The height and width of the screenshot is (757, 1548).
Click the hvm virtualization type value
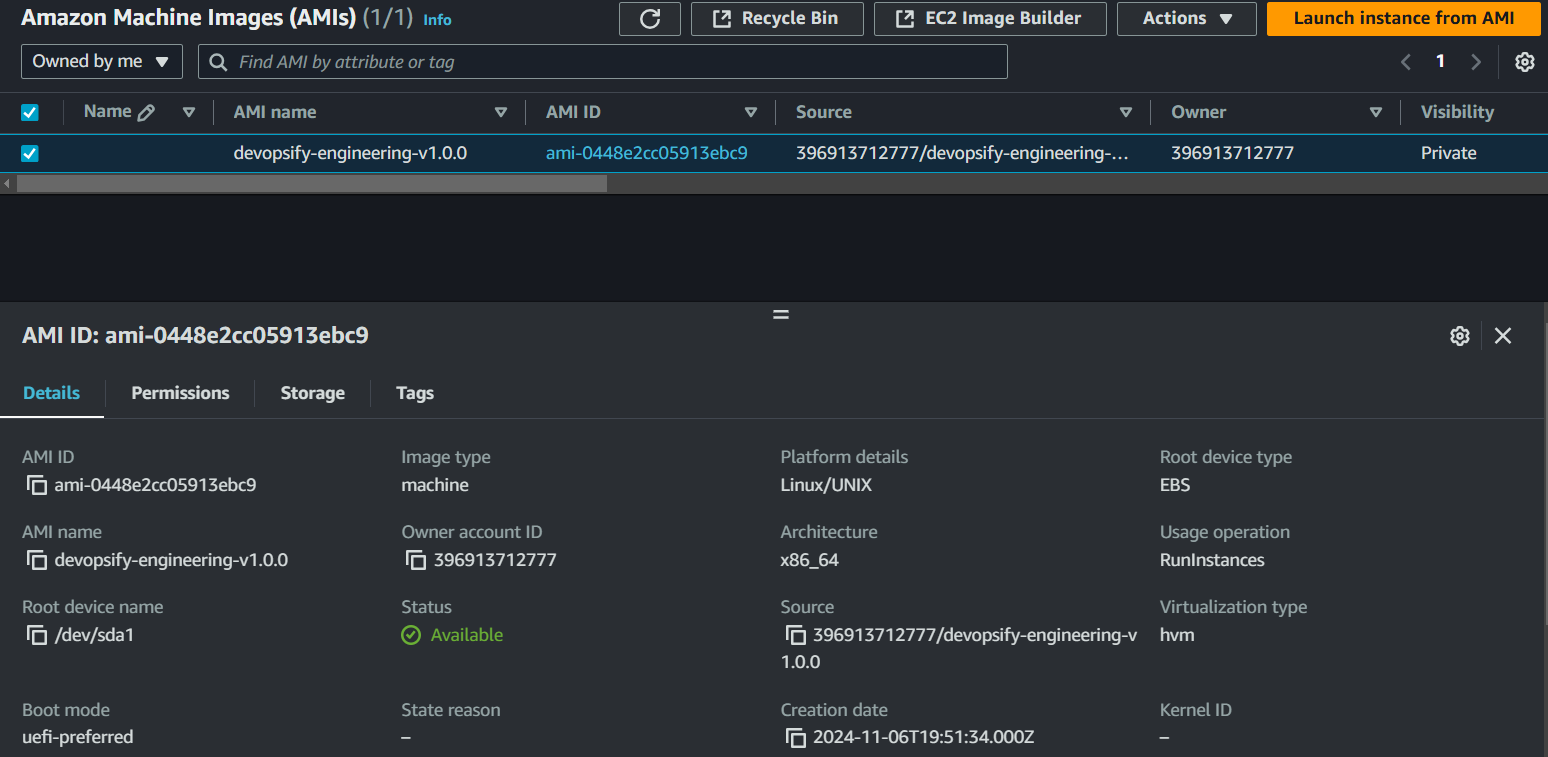(x=1177, y=635)
